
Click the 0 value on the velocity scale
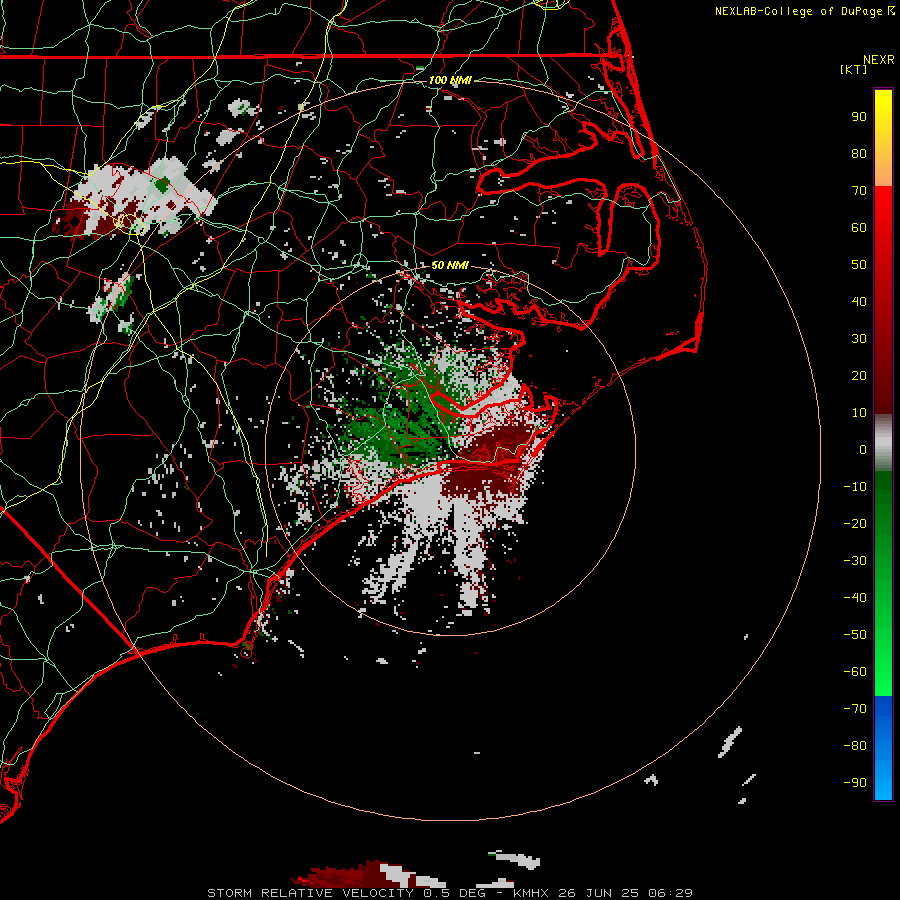[863, 450]
